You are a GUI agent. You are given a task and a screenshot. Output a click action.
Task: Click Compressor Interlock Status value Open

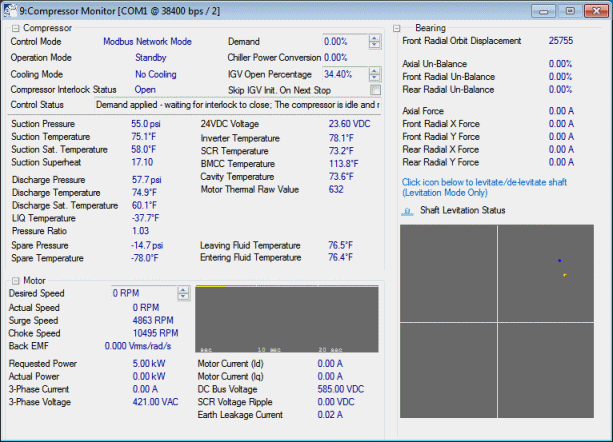pos(145,89)
